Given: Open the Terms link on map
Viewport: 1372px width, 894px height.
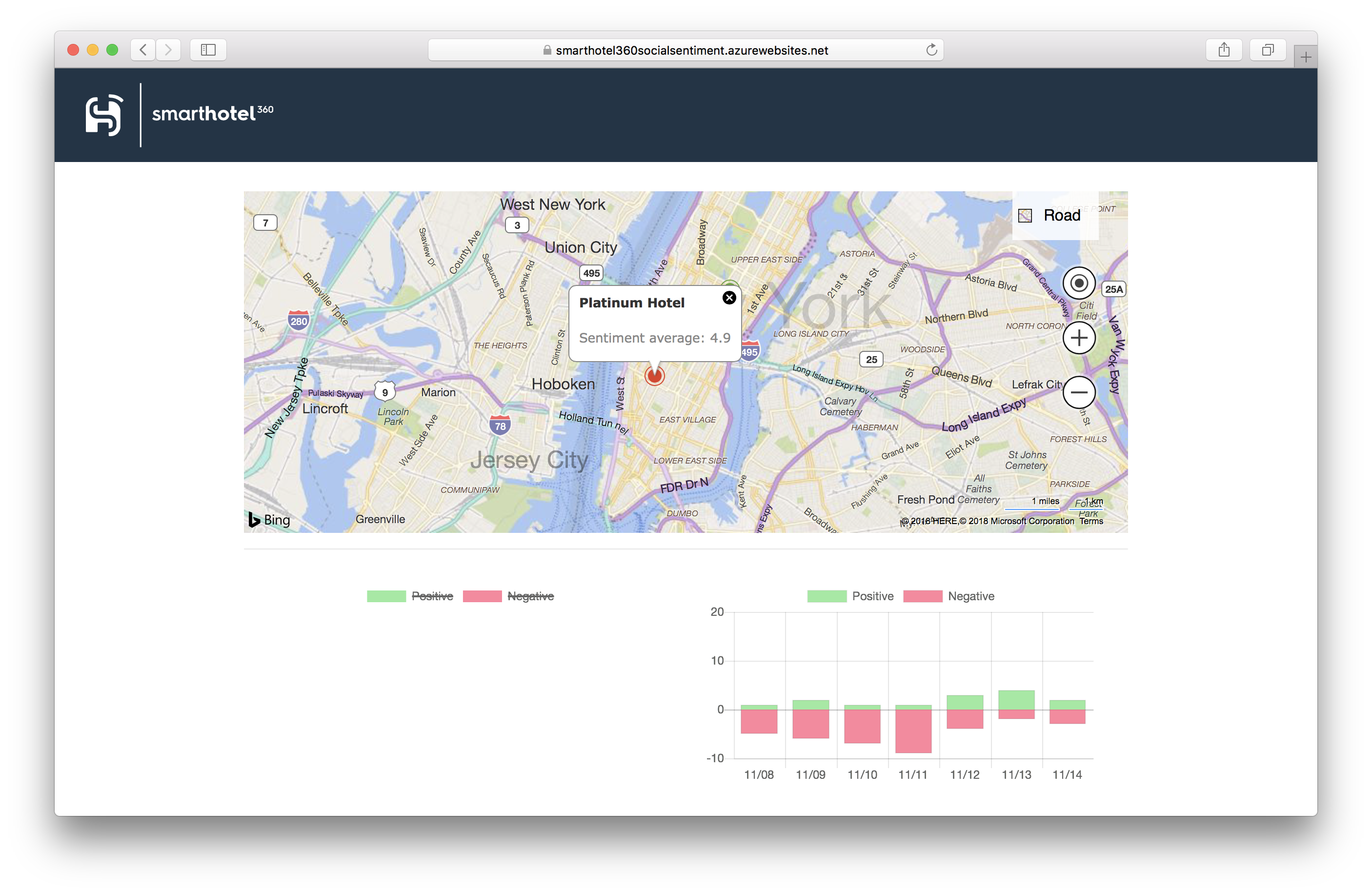Looking at the screenshot, I should click(x=1090, y=521).
